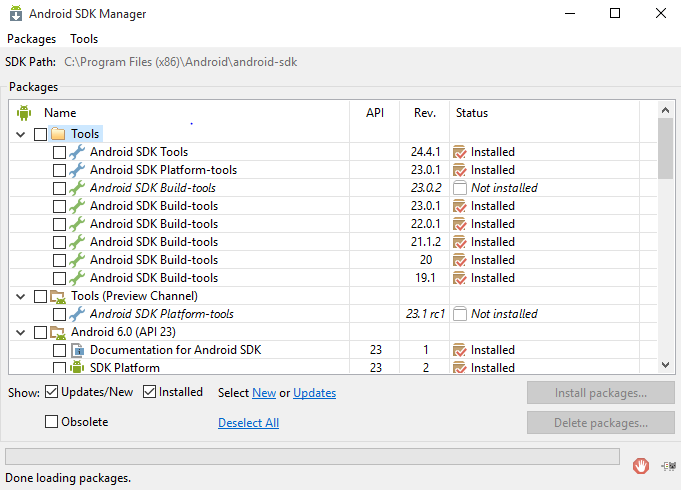Image resolution: width=681 pixels, height=490 pixels.
Task: Click Not installed icon for Build-tools 23.0.2
Action: pyautogui.click(x=460, y=188)
